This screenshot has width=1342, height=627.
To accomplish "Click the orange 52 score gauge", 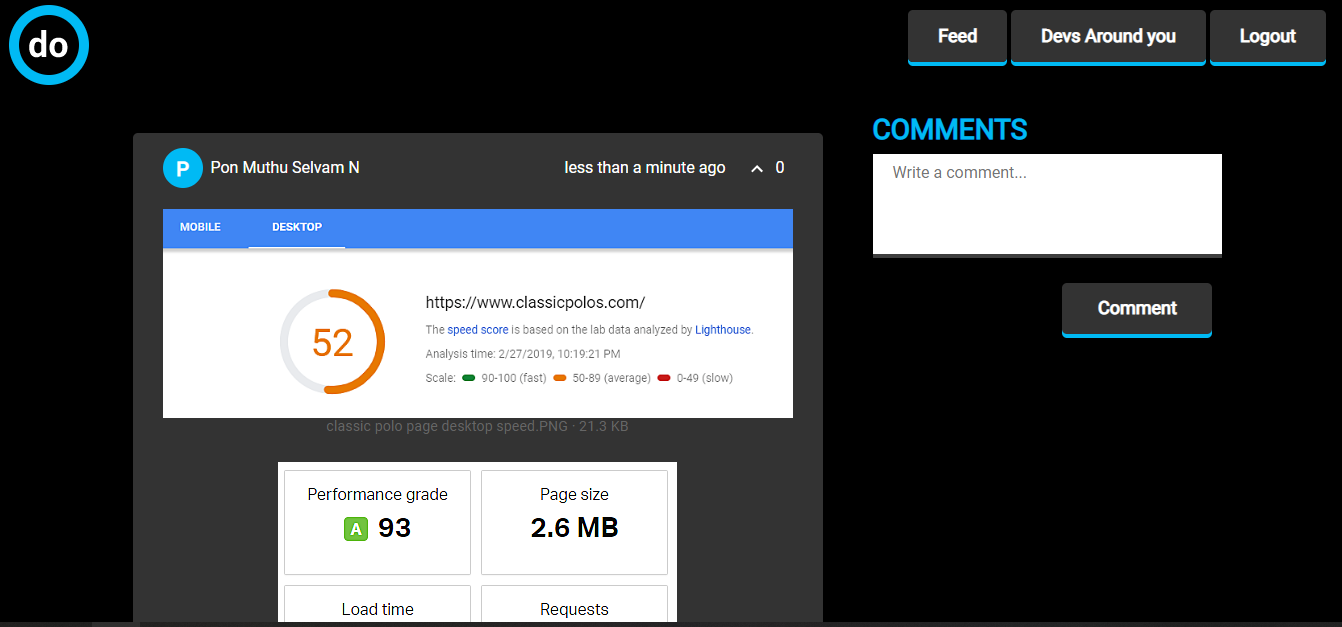I will pyautogui.click(x=332, y=342).
